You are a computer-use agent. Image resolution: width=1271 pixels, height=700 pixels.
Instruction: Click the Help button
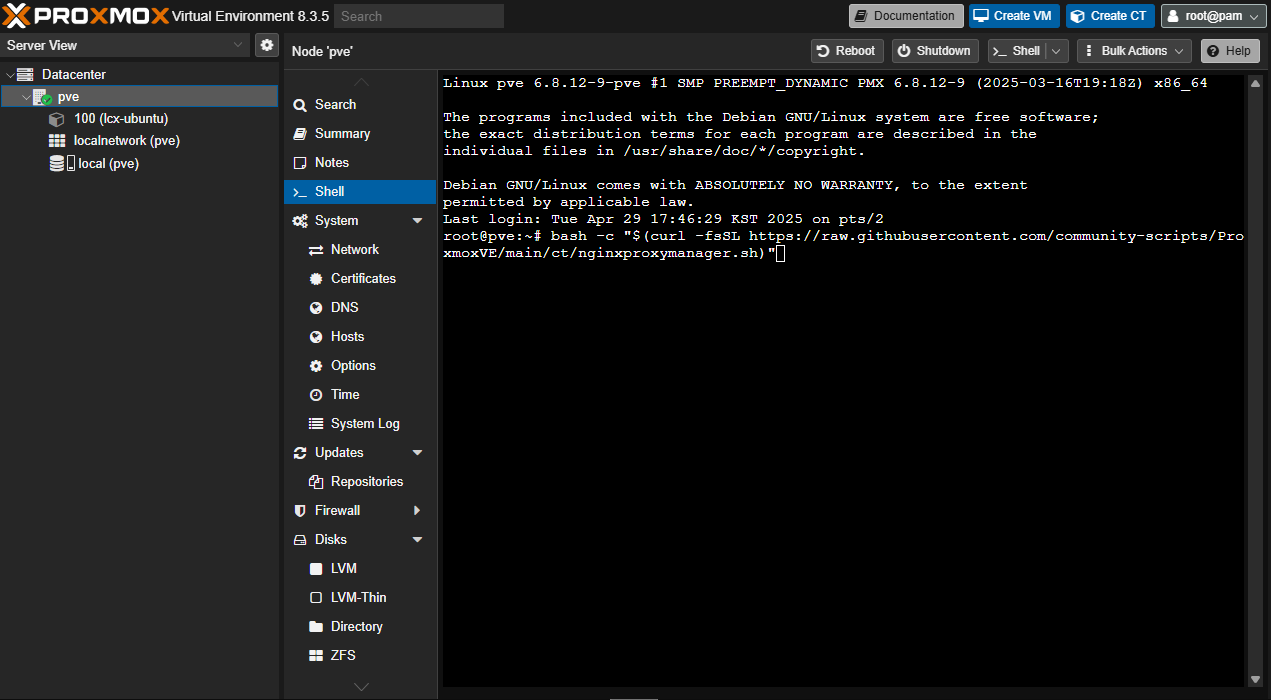pos(1229,51)
